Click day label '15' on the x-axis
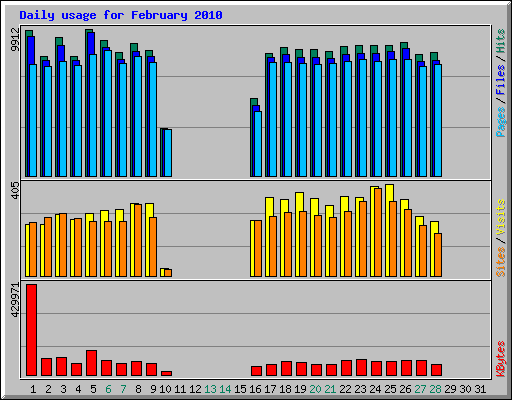 click(240, 389)
